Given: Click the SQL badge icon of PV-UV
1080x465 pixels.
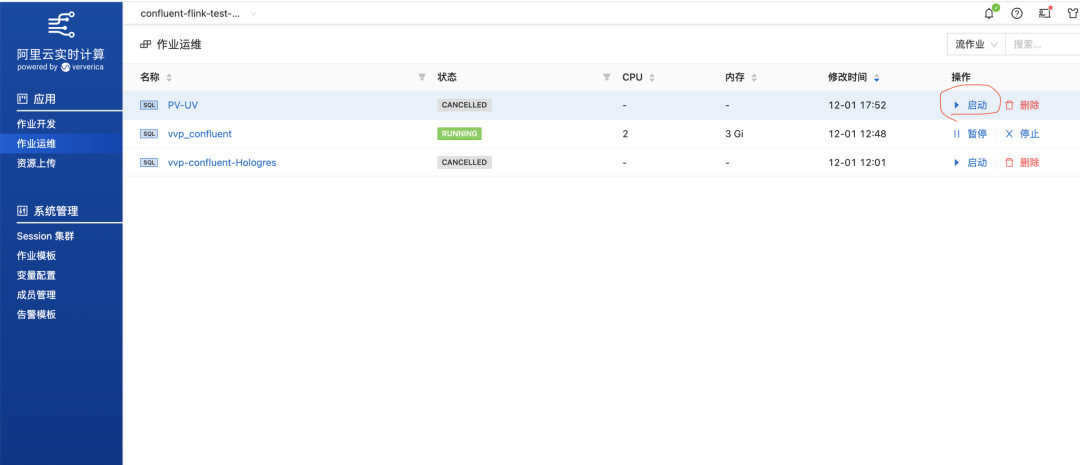Looking at the screenshot, I should pyautogui.click(x=149, y=105).
